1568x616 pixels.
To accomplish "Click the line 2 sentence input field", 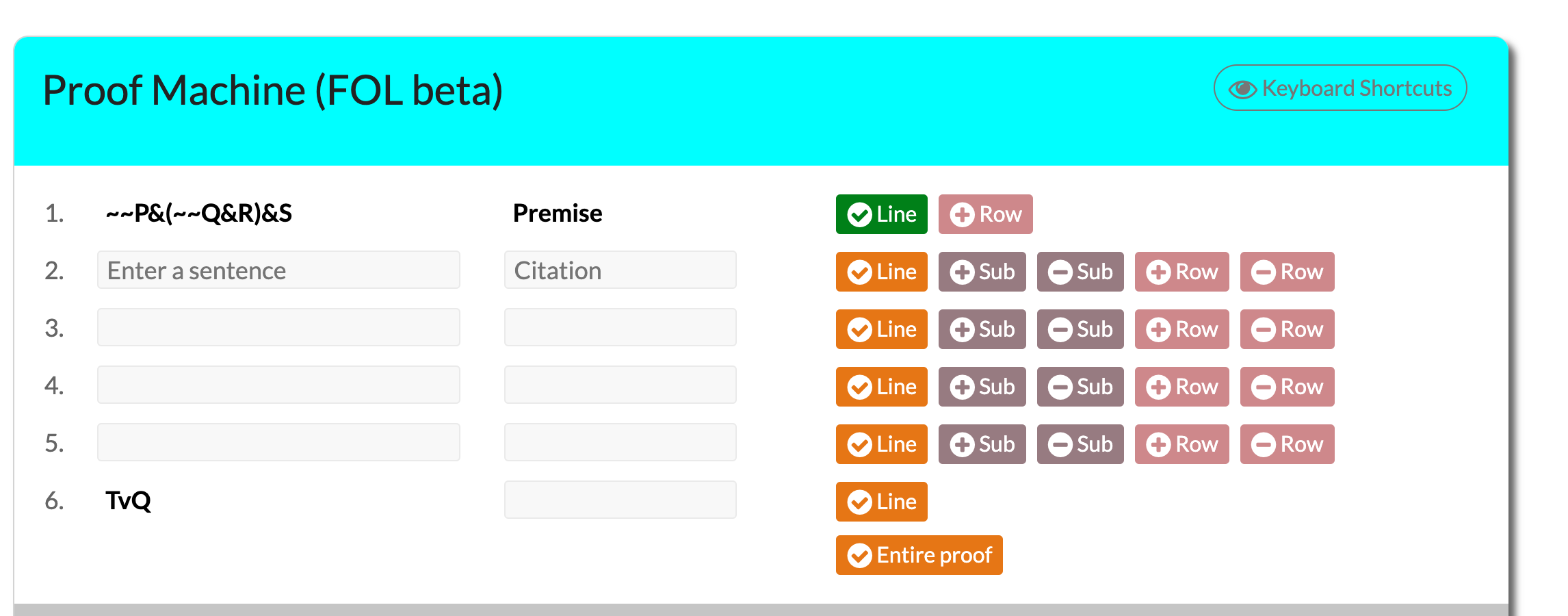I will click(278, 270).
